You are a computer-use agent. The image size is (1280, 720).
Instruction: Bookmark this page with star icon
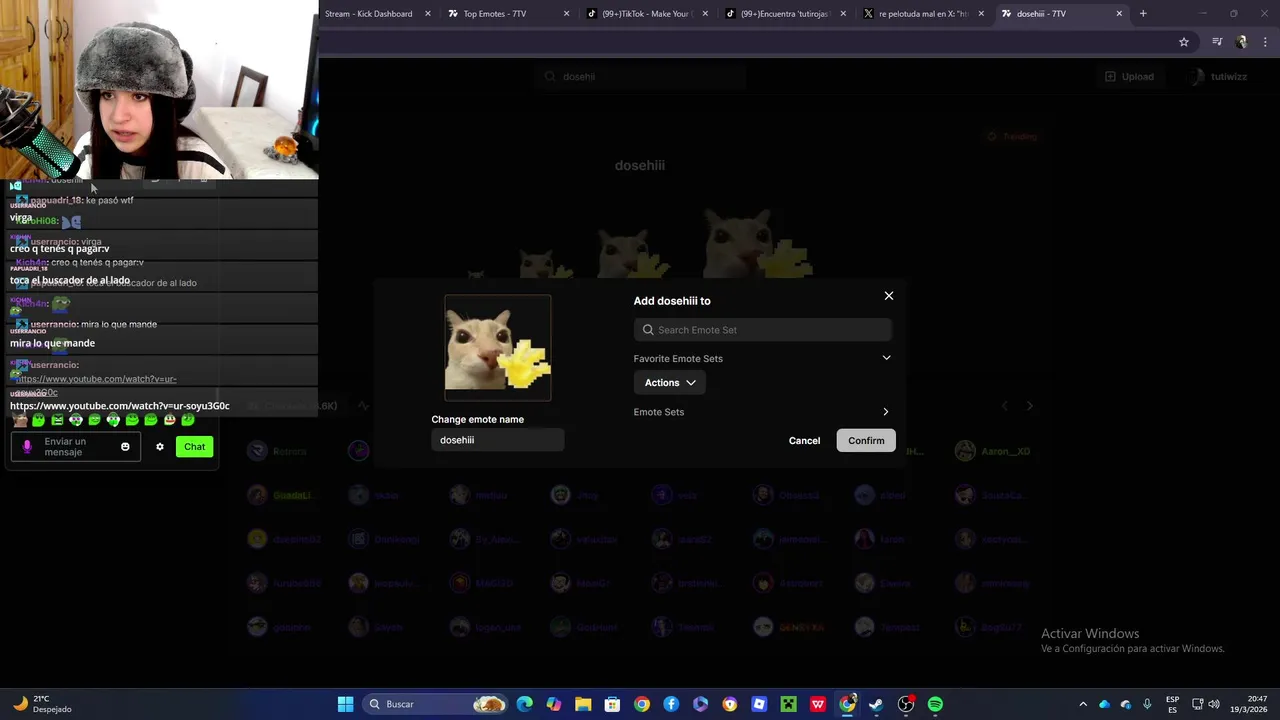pos(1184,42)
